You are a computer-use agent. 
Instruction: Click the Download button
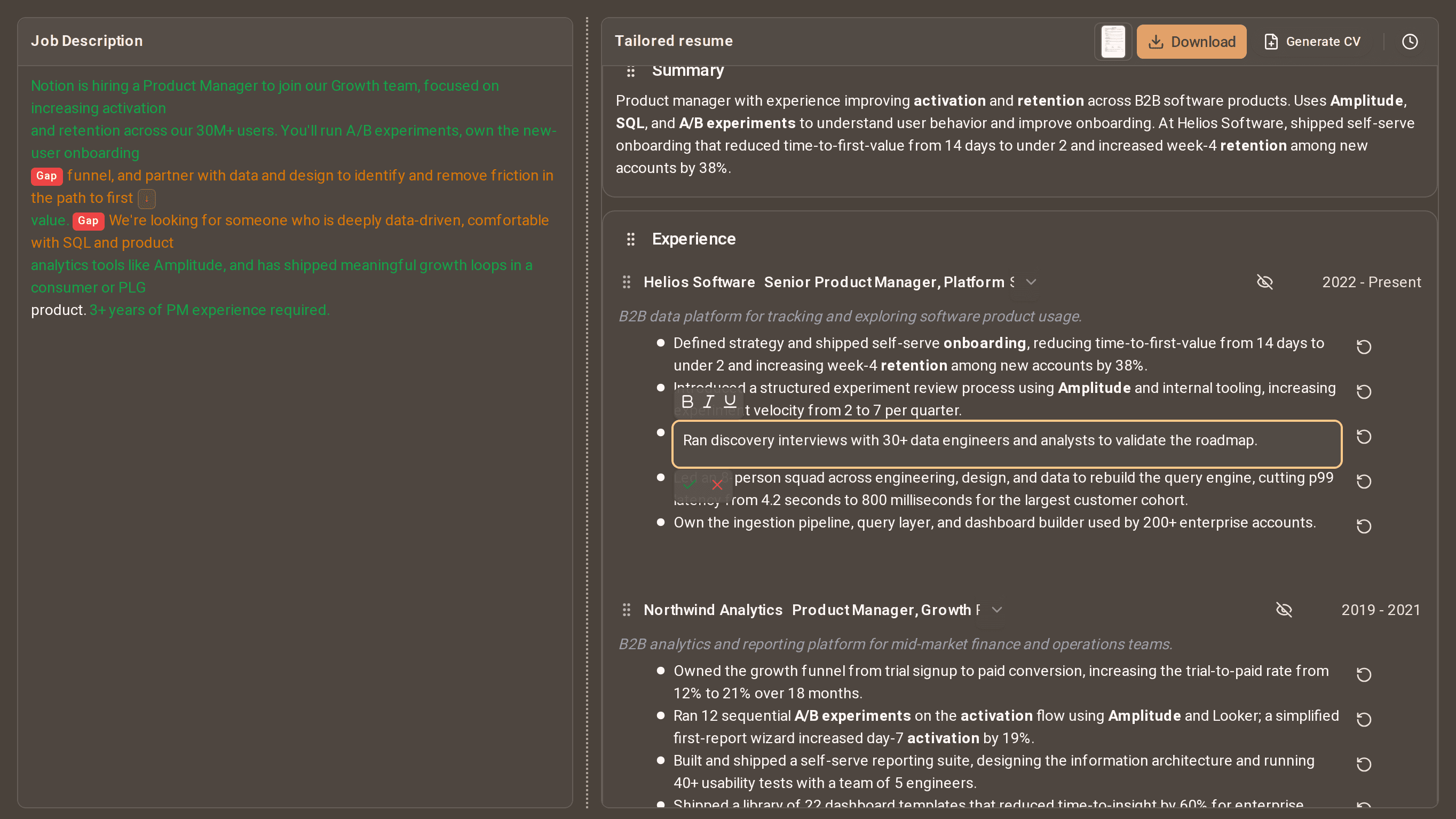(x=1191, y=41)
